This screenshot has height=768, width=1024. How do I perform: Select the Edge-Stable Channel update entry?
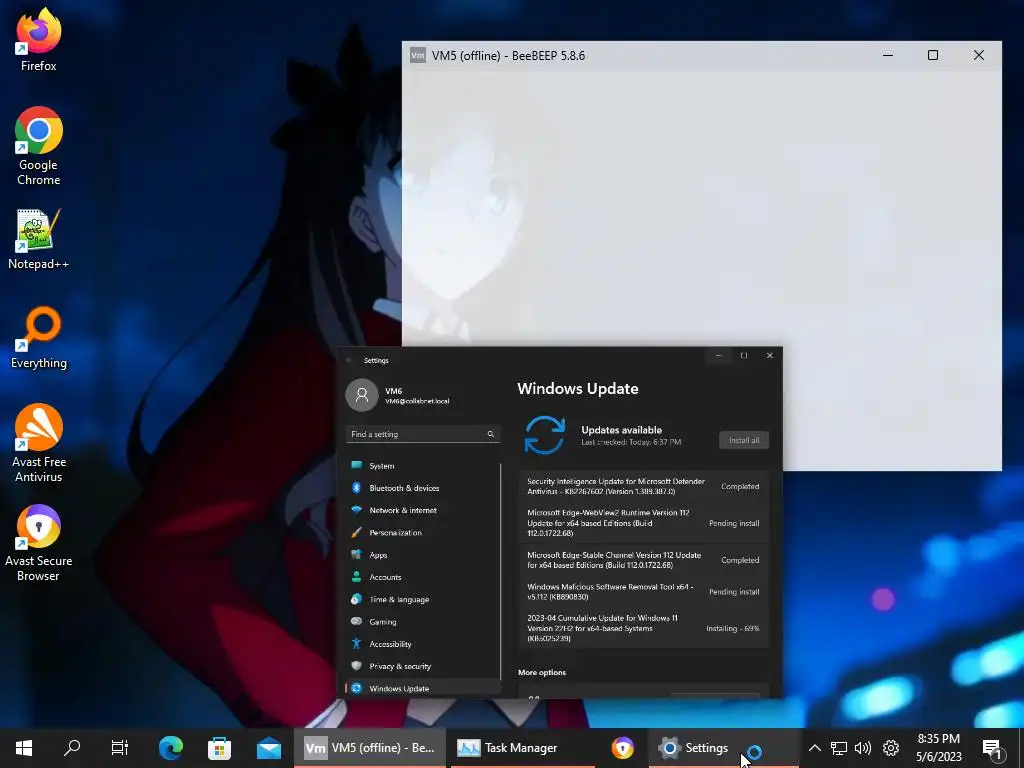(x=644, y=560)
